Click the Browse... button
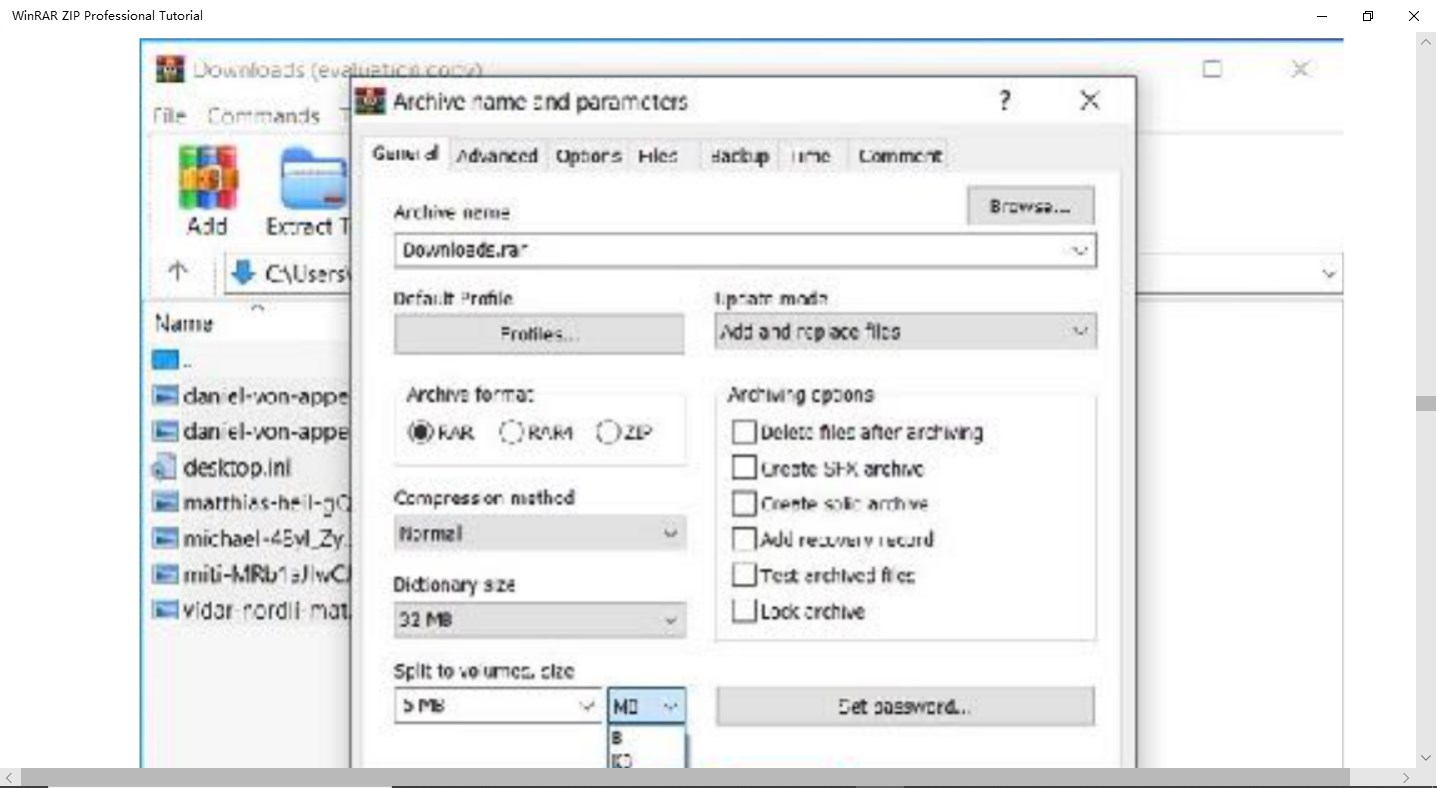 point(1030,206)
